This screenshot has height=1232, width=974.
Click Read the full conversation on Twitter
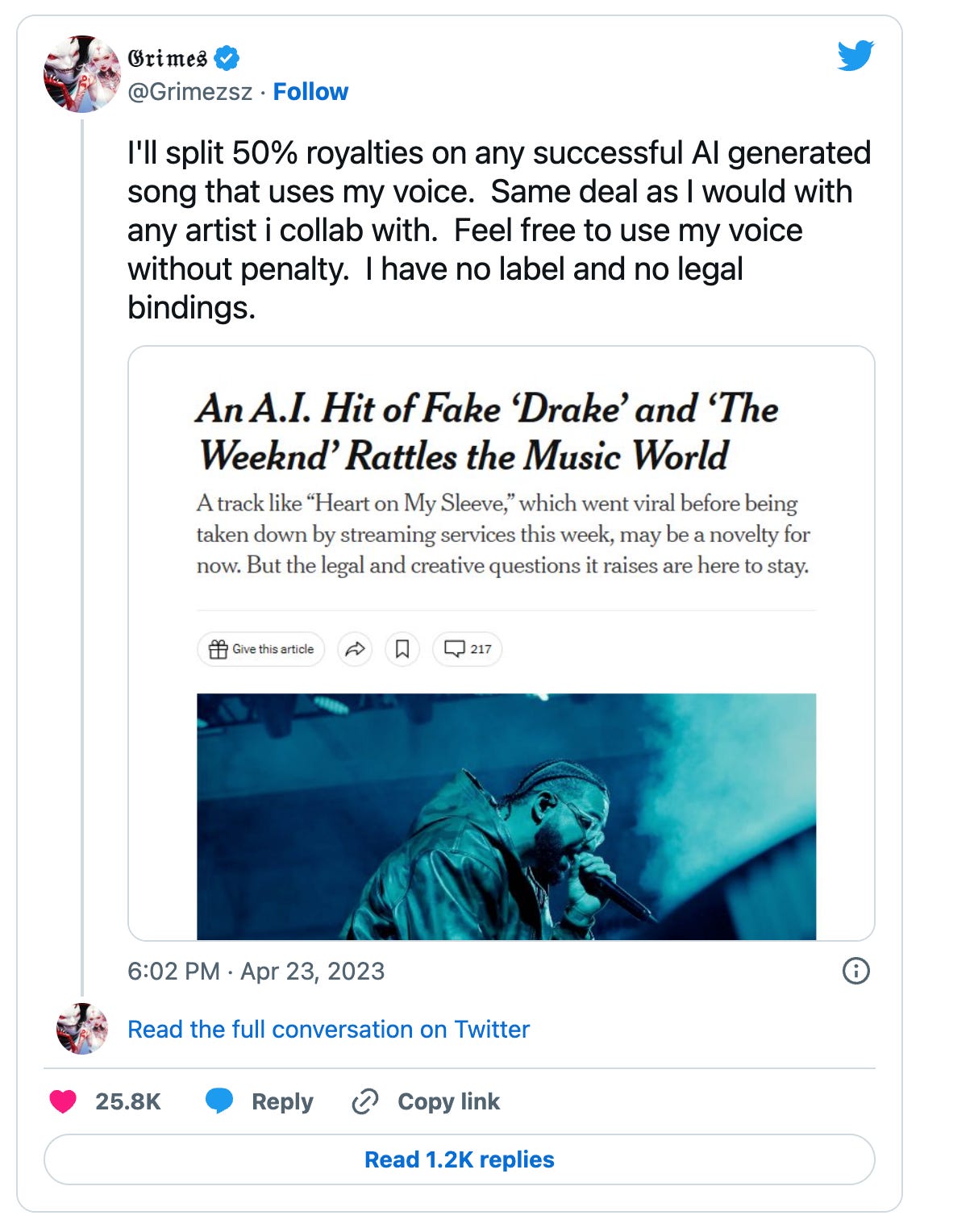(328, 1030)
